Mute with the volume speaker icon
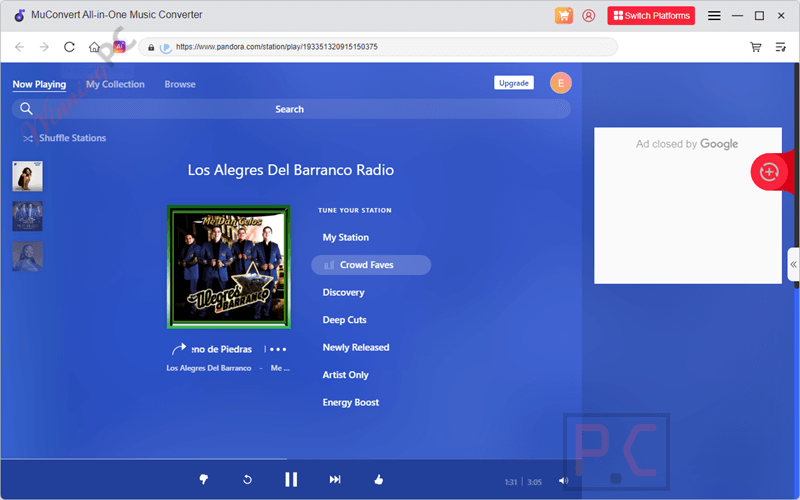 point(563,481)
